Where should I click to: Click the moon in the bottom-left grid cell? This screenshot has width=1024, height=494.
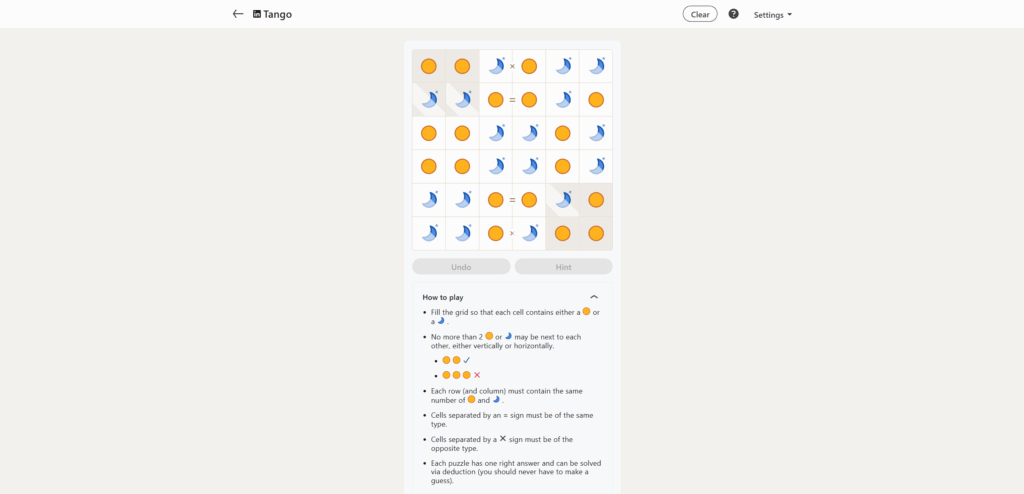pos(429,233)
